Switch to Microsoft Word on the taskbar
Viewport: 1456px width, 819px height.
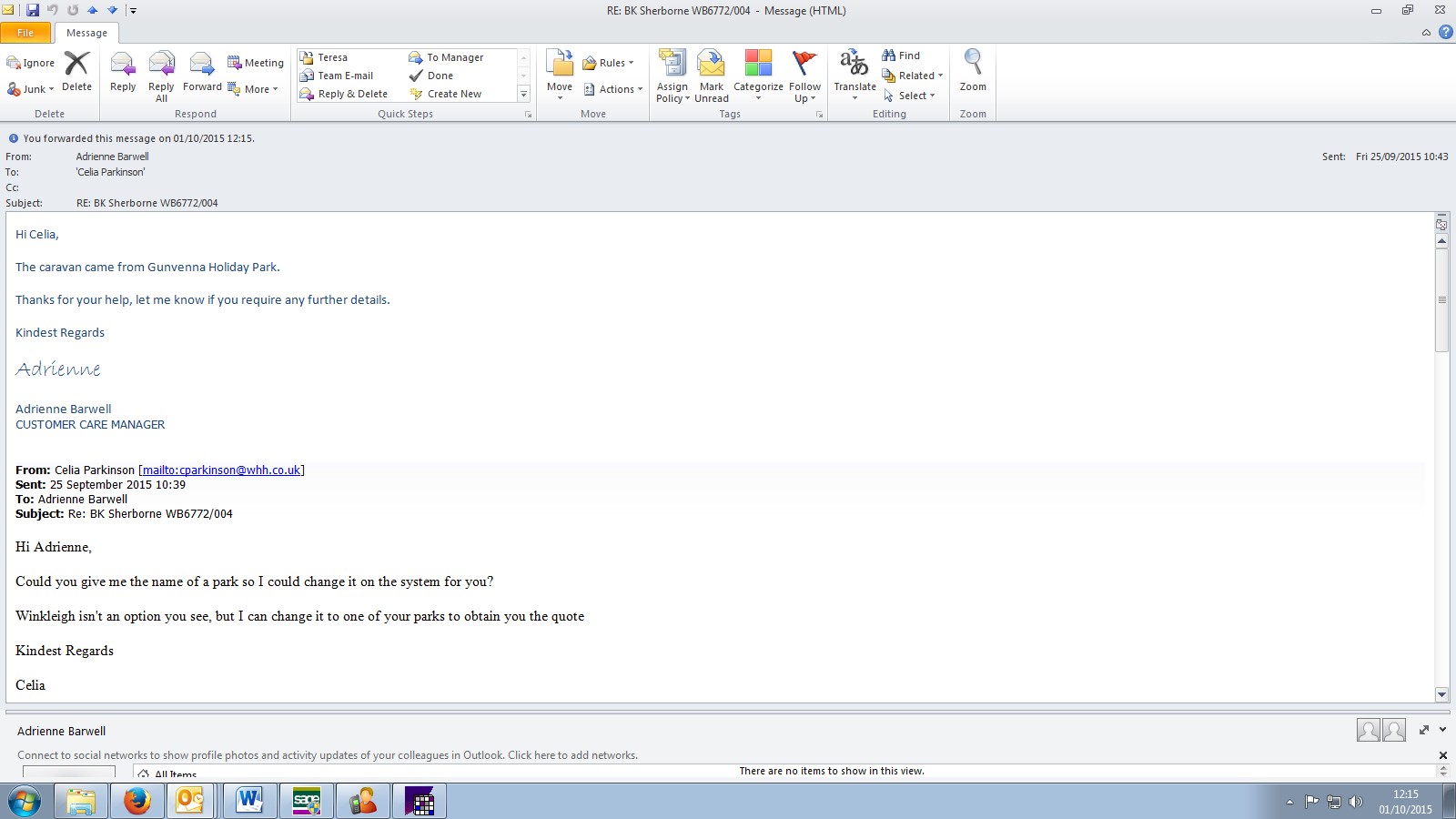pyautogui.click(x=249, y=802)
